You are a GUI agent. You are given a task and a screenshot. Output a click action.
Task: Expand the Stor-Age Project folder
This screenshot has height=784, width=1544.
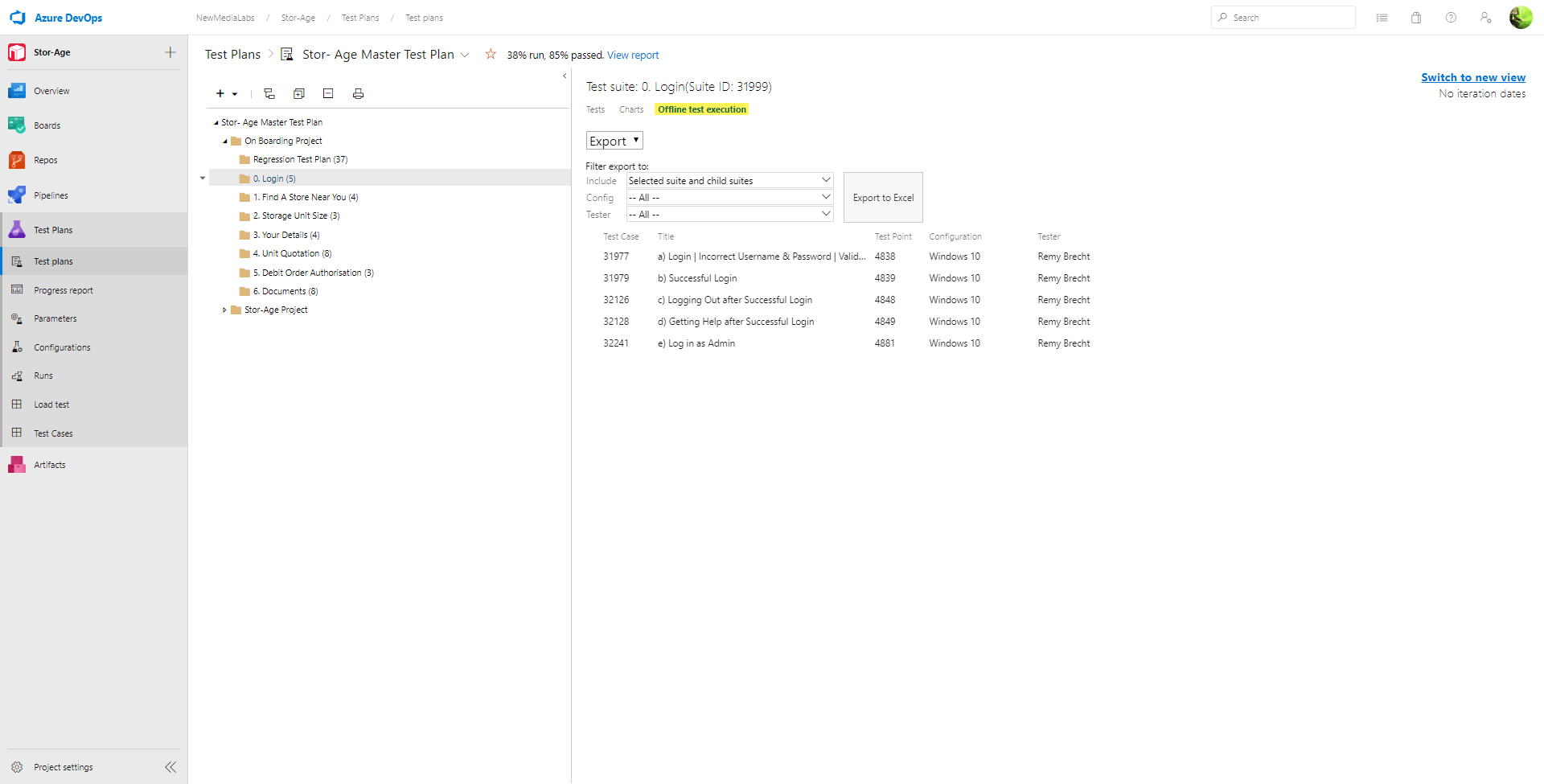pyautogui.click(x=224, y=310)
